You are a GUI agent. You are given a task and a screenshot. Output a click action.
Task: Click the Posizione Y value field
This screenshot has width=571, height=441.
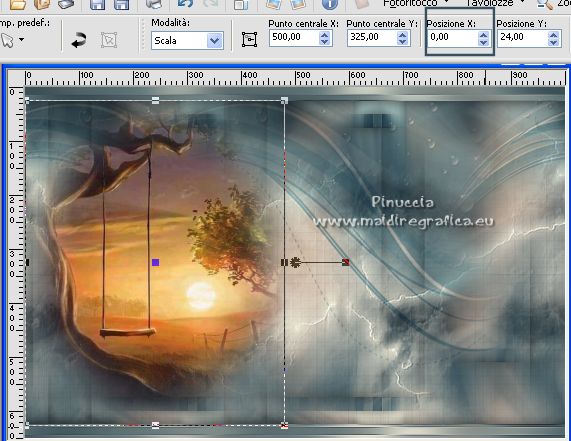pos(523,37)
